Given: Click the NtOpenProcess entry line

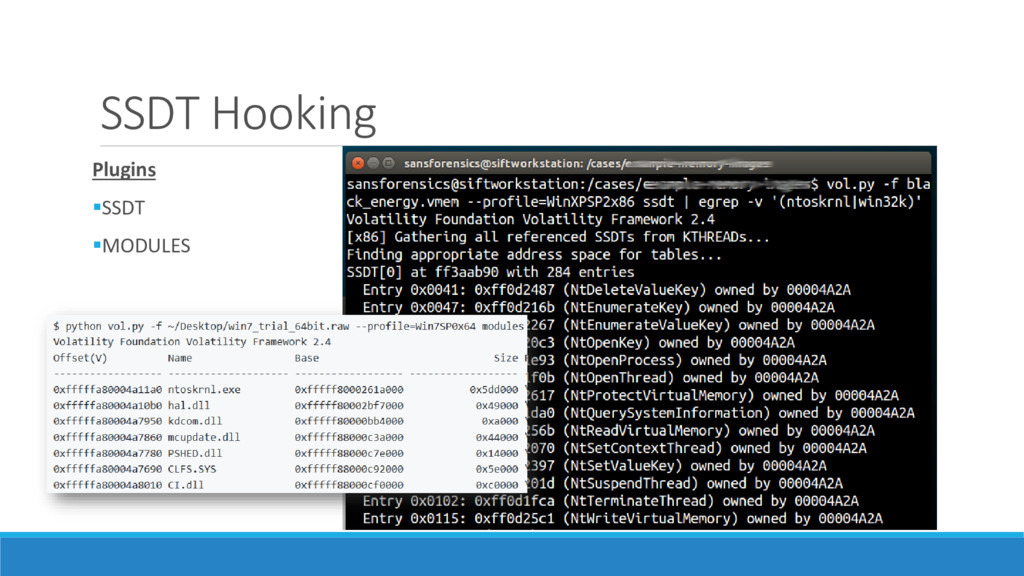Looking at the screenshot, I should pos(677,360).
